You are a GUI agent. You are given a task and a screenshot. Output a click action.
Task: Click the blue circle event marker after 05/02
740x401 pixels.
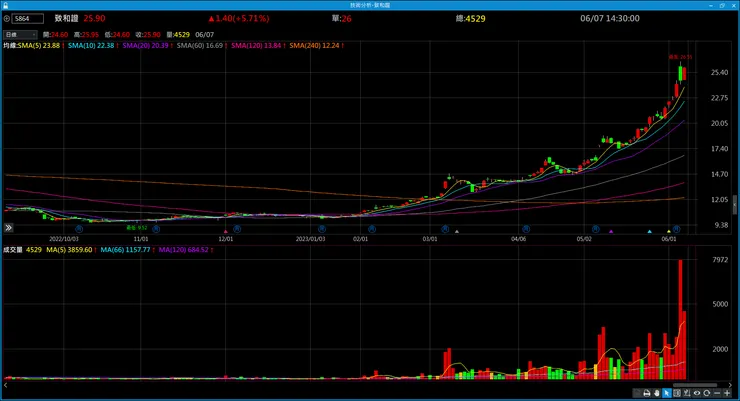(596, 229)
